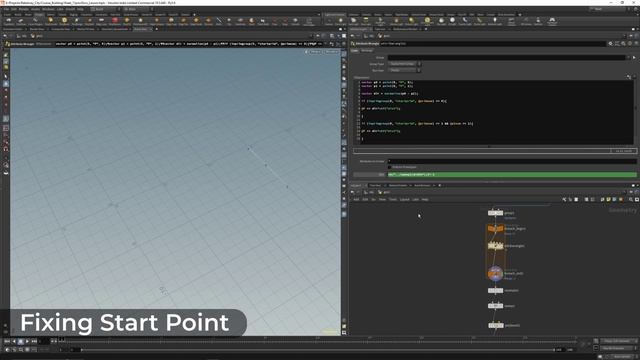
Task: Click the back arrow in network pane
Action: click(x=351, y=192)
